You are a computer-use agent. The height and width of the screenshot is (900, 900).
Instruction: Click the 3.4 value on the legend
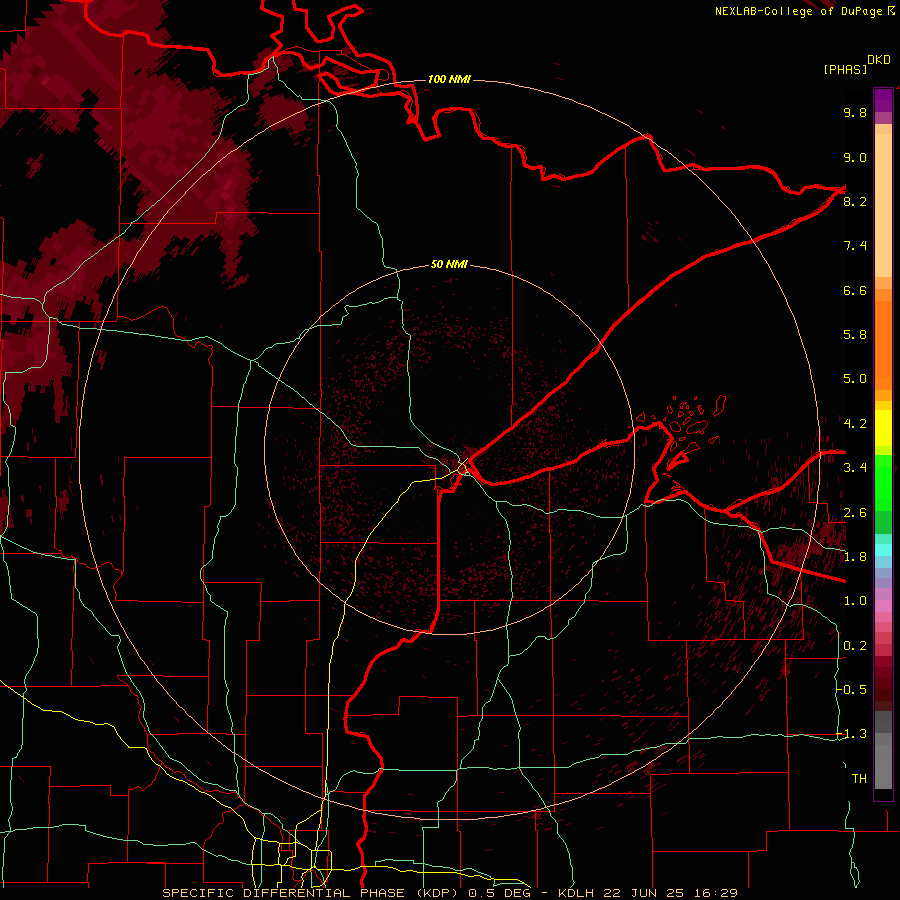coord(855,468)
